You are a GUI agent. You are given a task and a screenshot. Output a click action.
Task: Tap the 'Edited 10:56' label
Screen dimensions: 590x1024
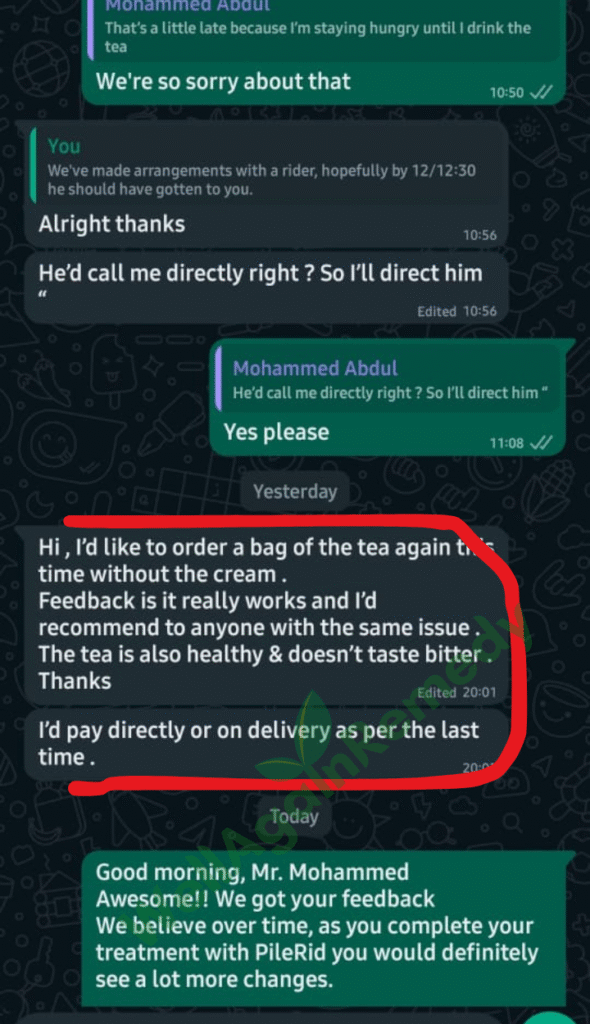457,312
